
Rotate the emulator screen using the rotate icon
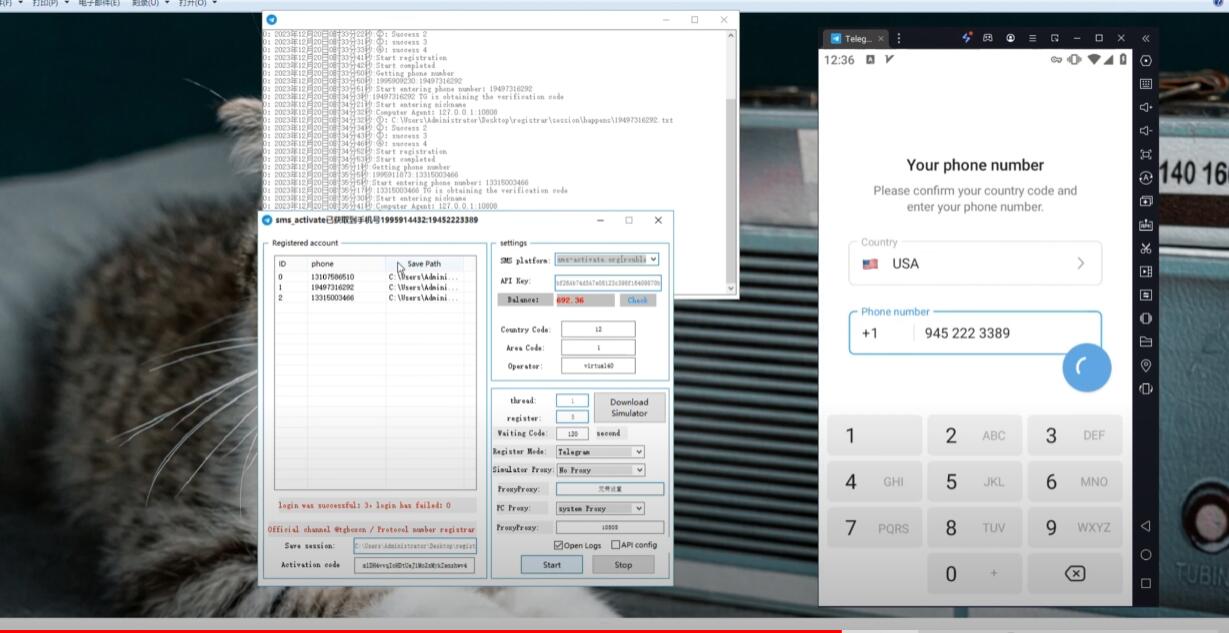point(1146,389)
